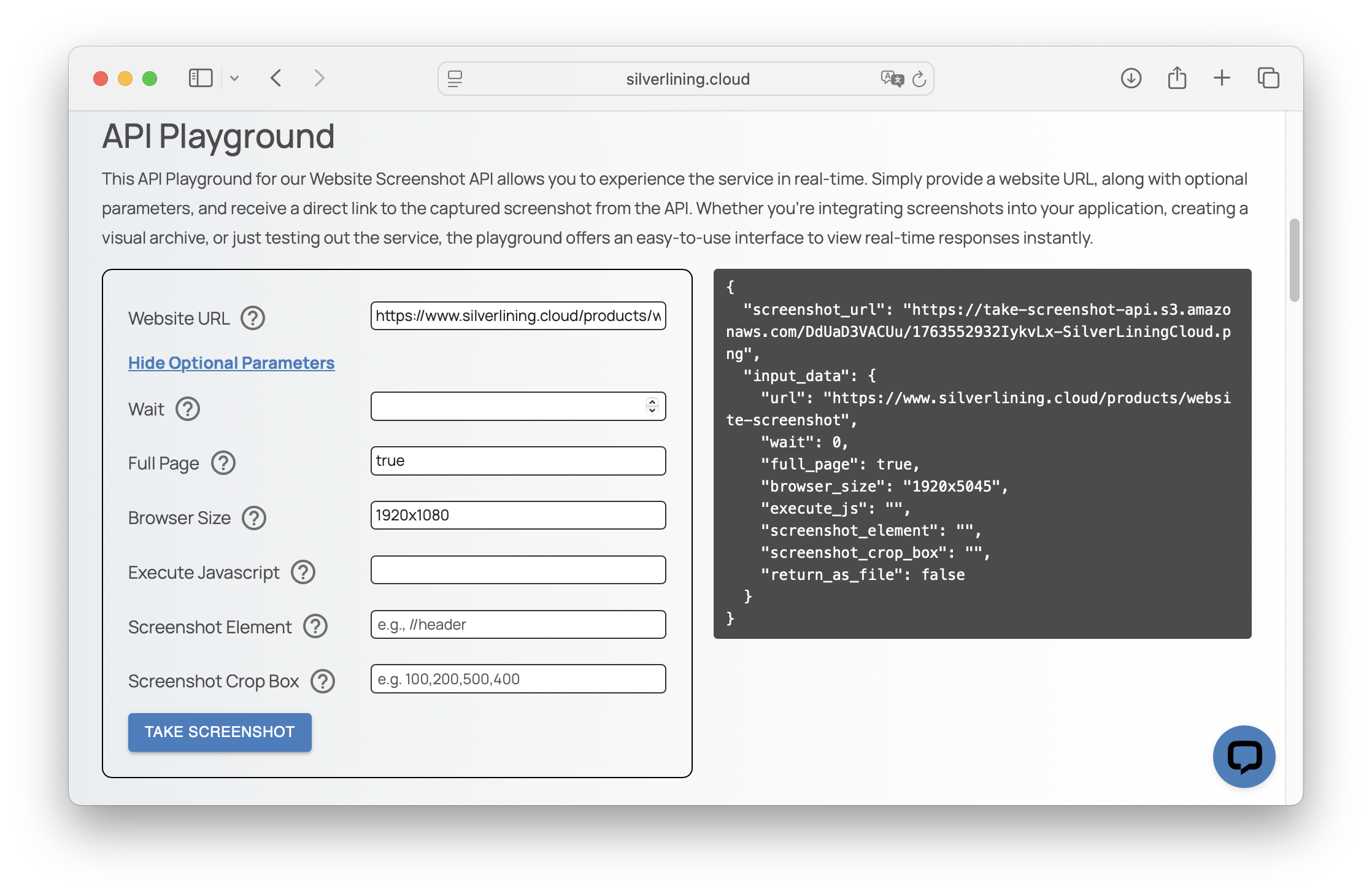
Task: Open the Full Page help tooltip icon
Action: [x=223, y=463]
